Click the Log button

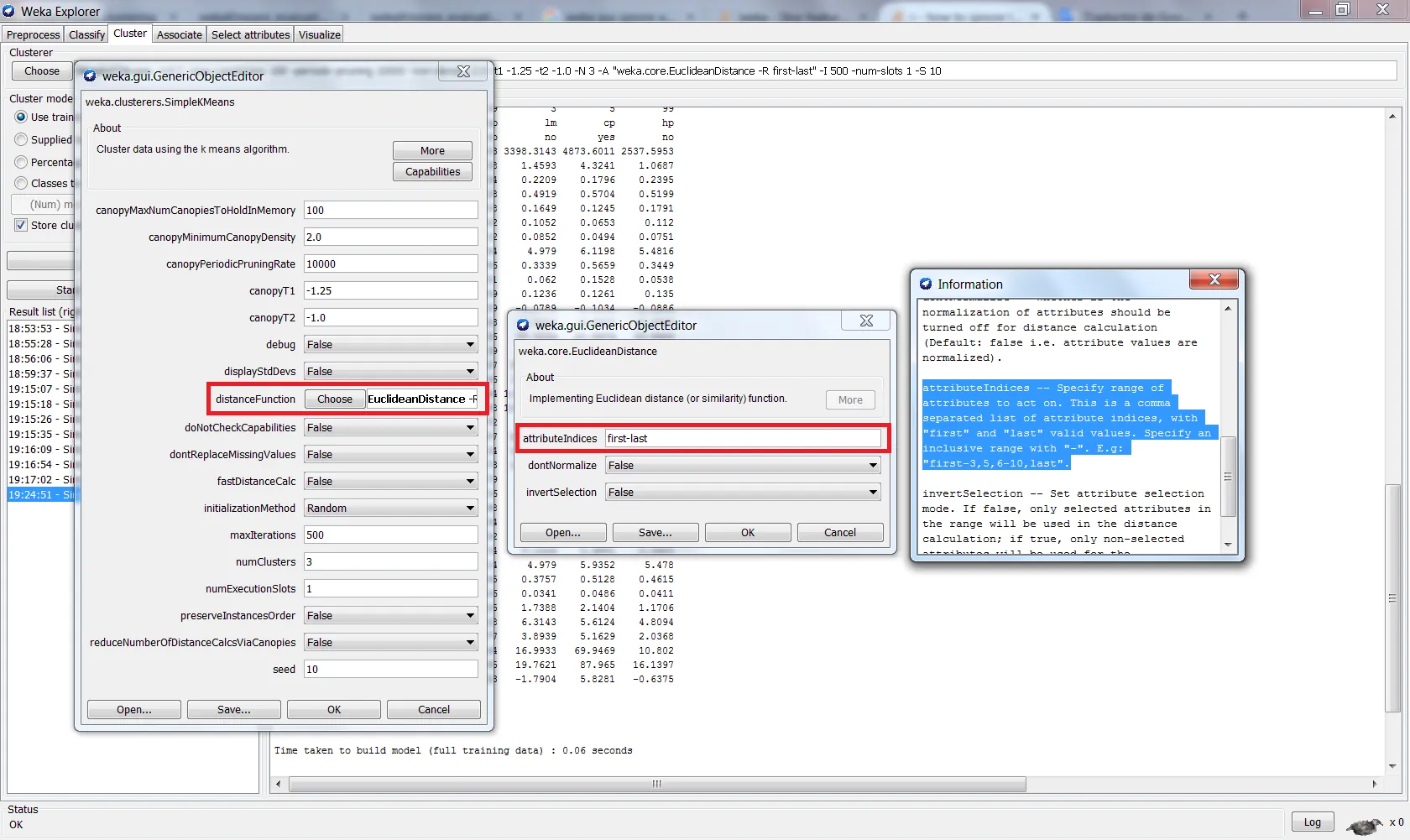1313,822
